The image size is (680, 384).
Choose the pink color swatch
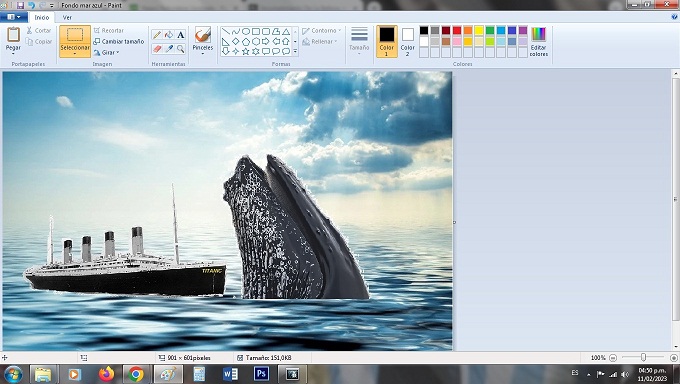(x=457, y=41)
